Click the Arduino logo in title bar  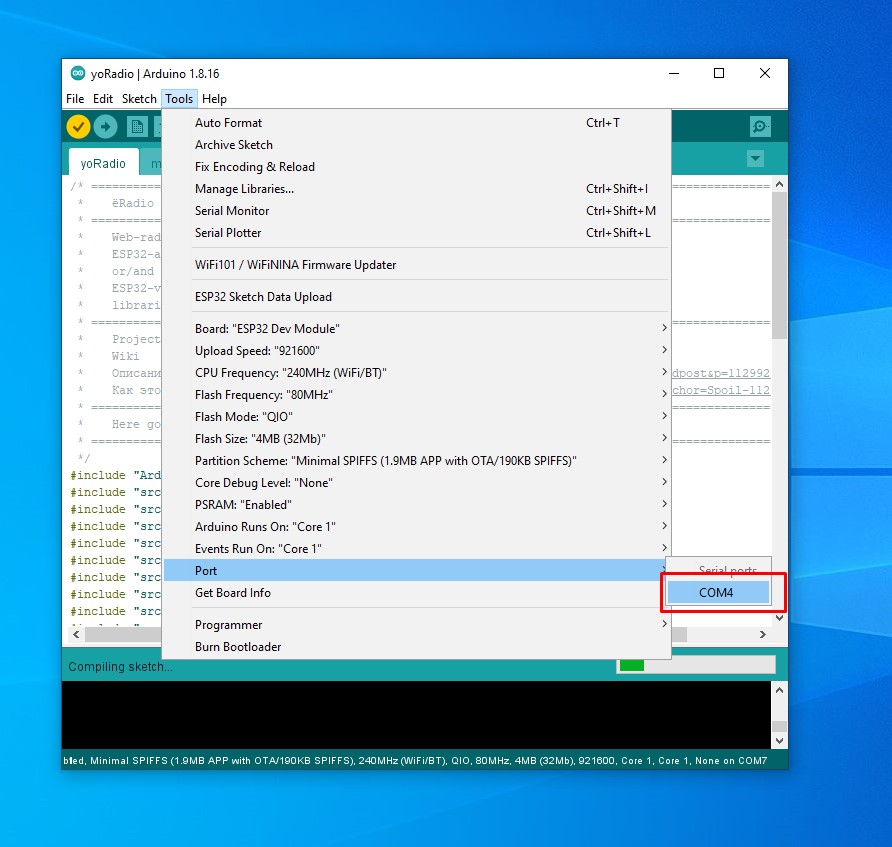(78, 73)
